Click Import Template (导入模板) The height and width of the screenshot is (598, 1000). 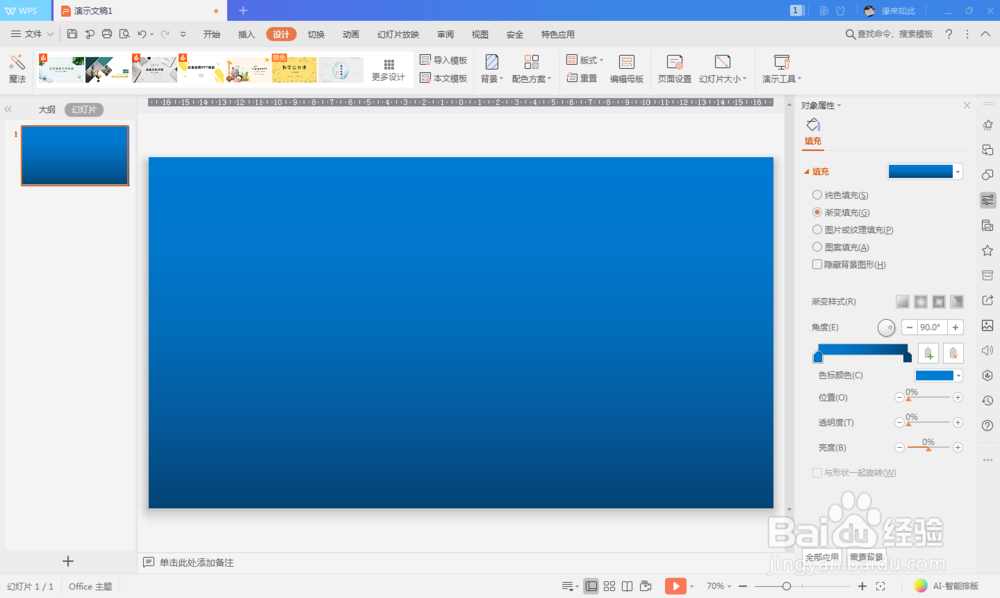pos(443,60)
